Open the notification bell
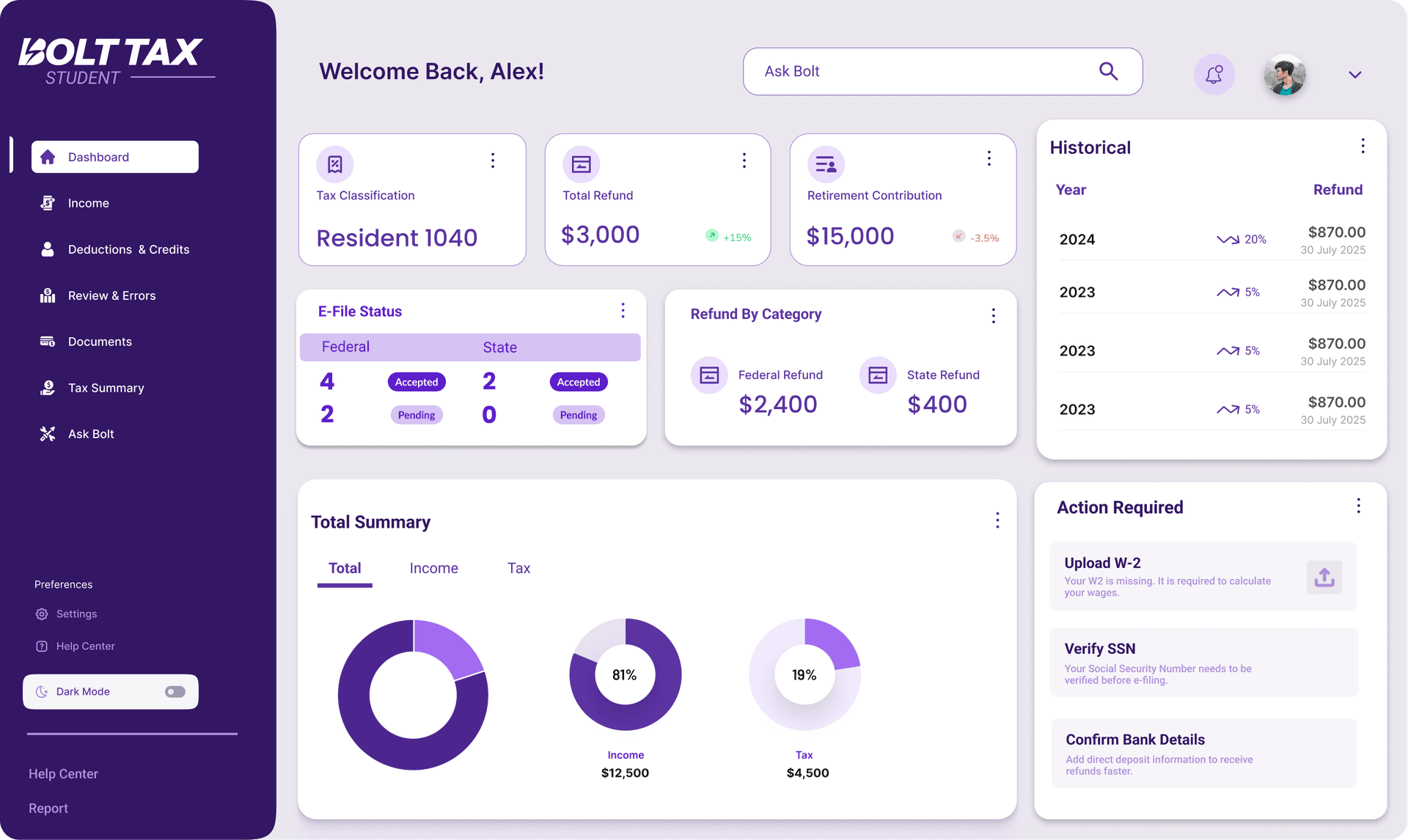The image size is (1408, 840). (1214, 74)
